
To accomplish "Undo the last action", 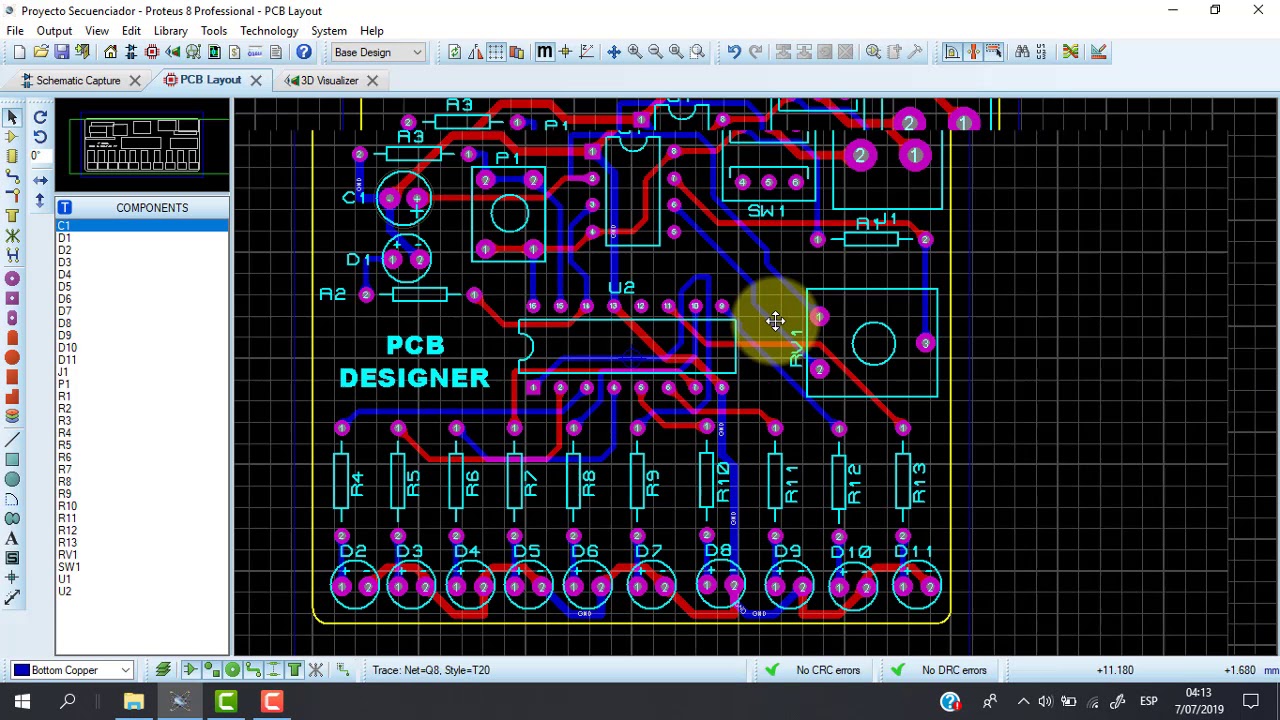I will [x=734, y=52].
